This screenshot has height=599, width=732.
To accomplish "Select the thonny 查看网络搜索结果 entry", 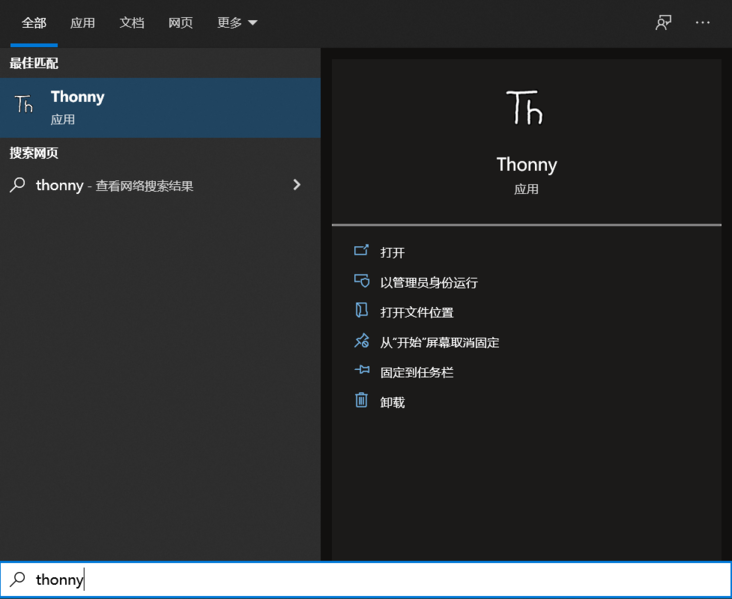I will click(x=114, y=185).
